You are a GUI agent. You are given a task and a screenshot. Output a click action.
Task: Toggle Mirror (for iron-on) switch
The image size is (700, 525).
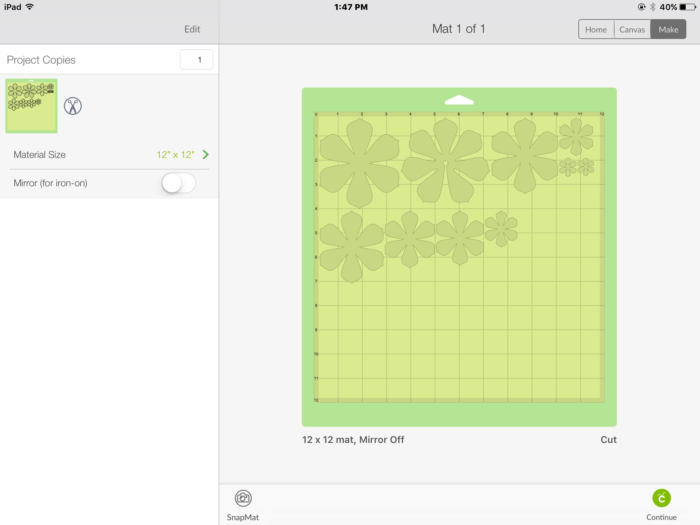click(x=179, y=183)
